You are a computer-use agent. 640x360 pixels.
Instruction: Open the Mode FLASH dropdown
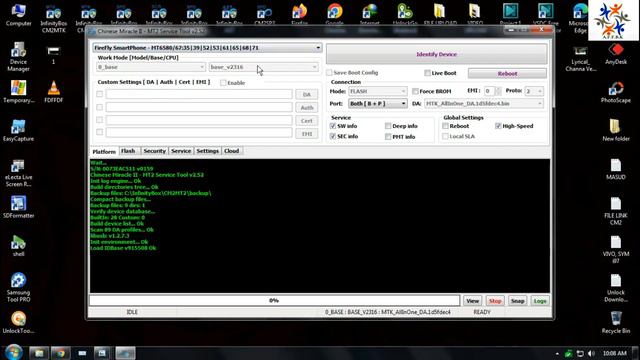pyautogui.click(x=378, y=91)
